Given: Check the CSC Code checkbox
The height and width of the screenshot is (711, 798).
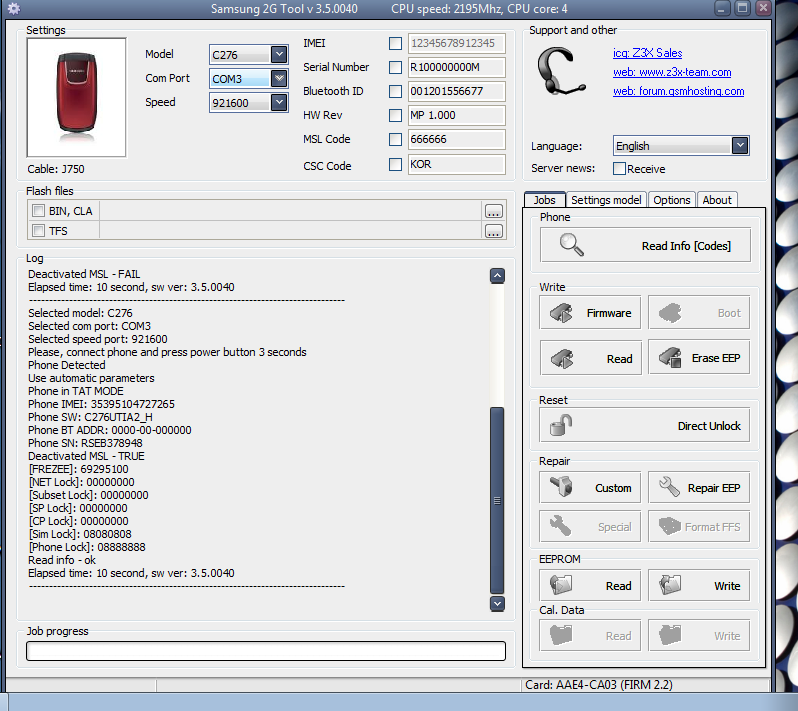Looking at the screenshot, I should (x=395, y=164).
